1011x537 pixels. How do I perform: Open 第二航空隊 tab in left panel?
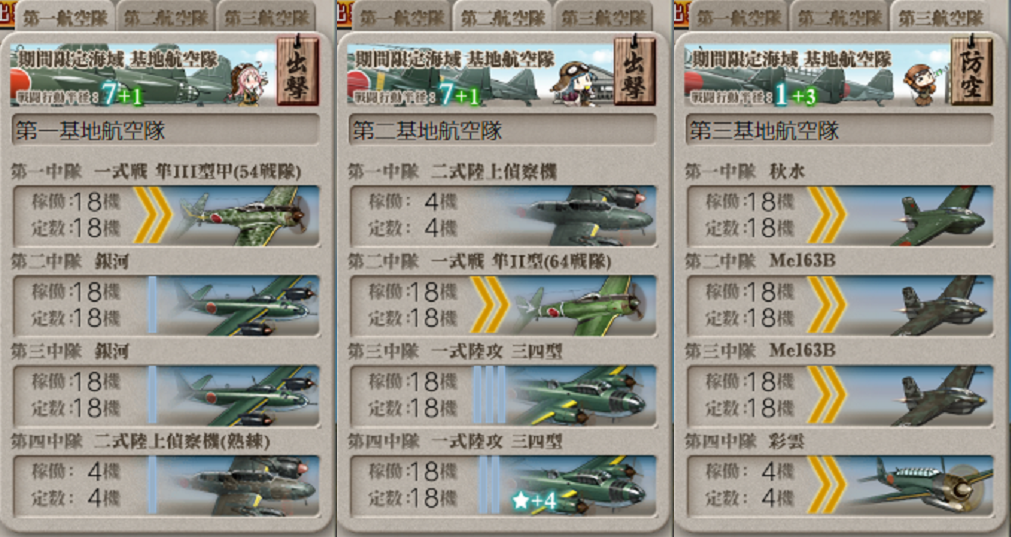[x=165, y=17]
